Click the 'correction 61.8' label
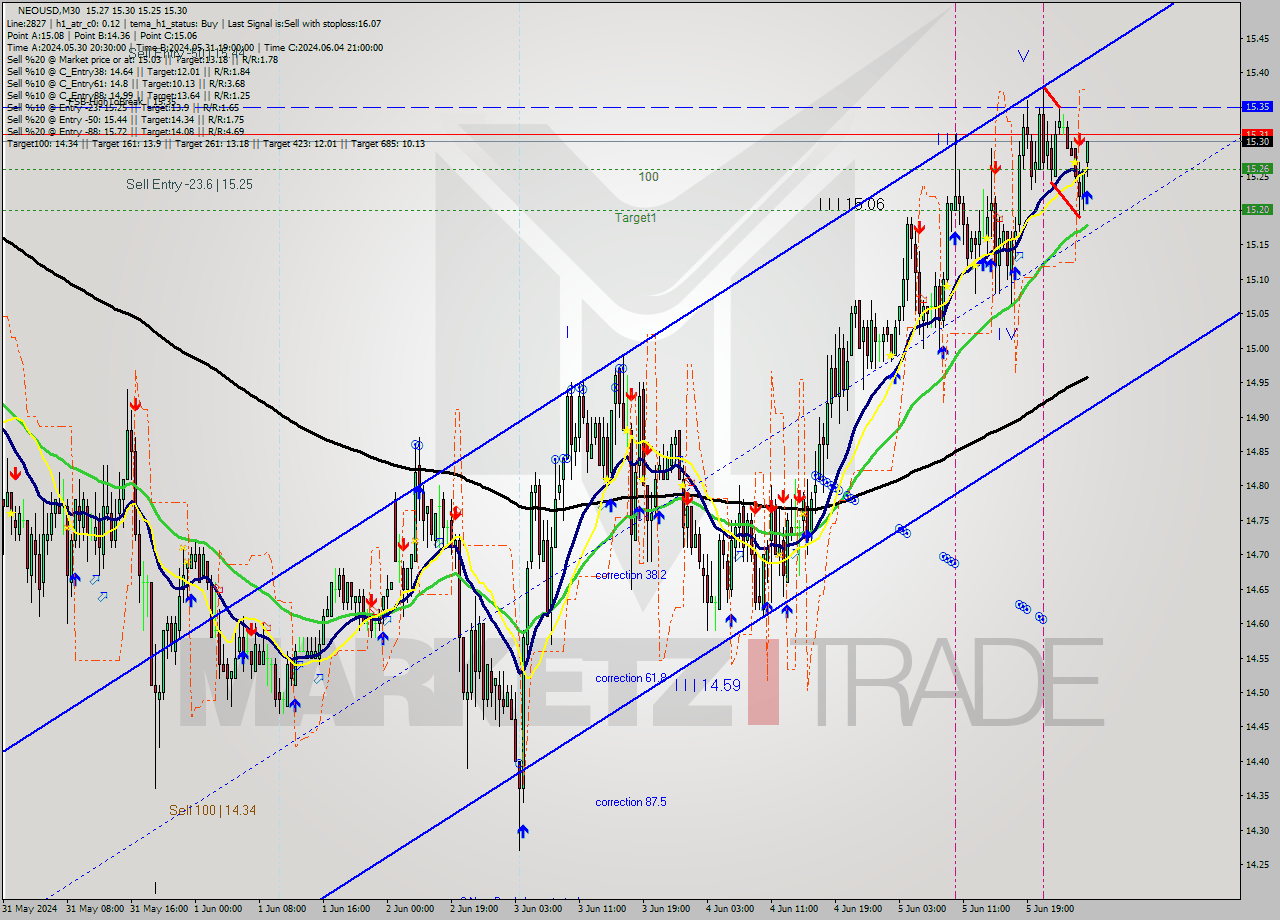 click(631, 678)
